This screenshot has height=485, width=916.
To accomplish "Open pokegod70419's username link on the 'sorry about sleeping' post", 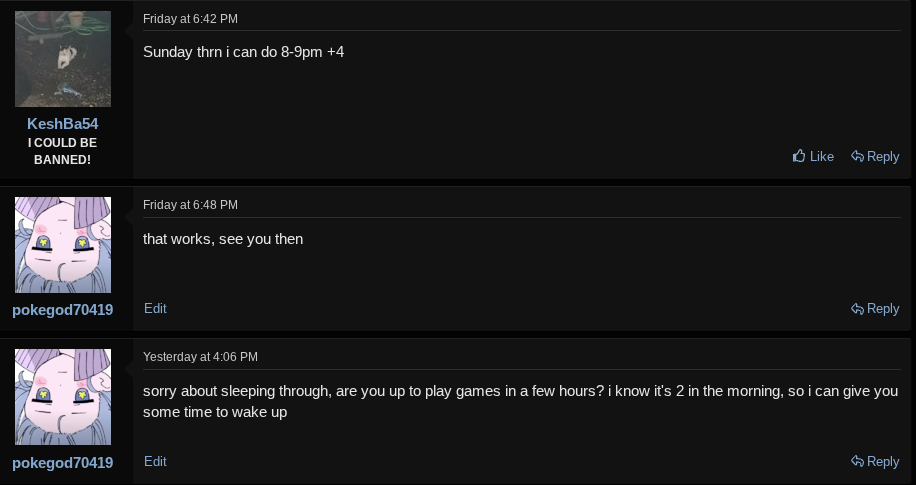I will (63, 463).
